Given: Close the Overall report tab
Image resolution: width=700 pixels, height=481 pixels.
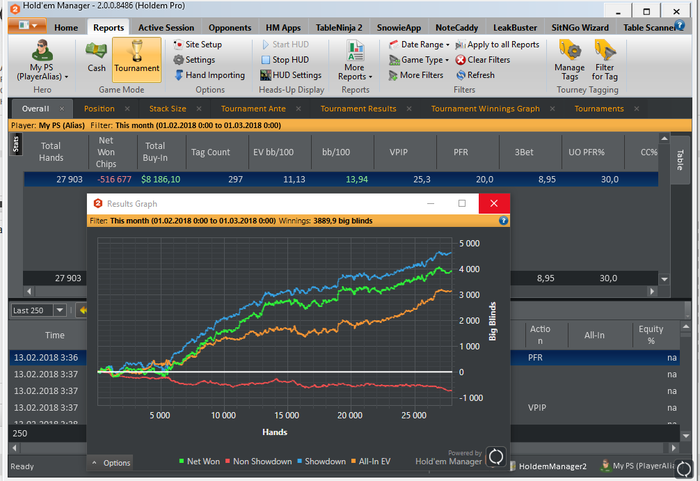Looking at the screenshot, I should (62, 109).
